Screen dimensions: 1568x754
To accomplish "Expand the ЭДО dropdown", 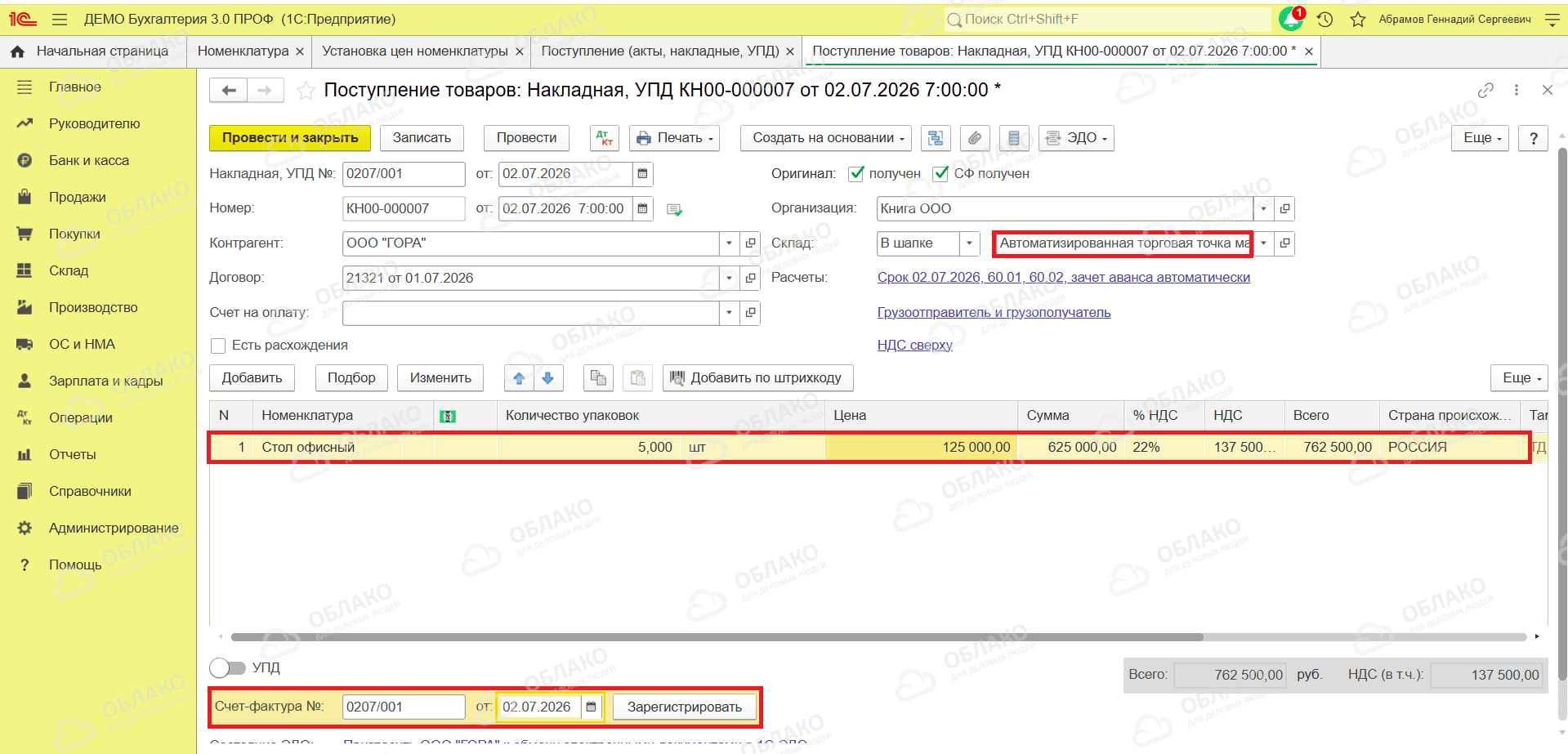I will pyautogui.click(x=1076, y=138).
